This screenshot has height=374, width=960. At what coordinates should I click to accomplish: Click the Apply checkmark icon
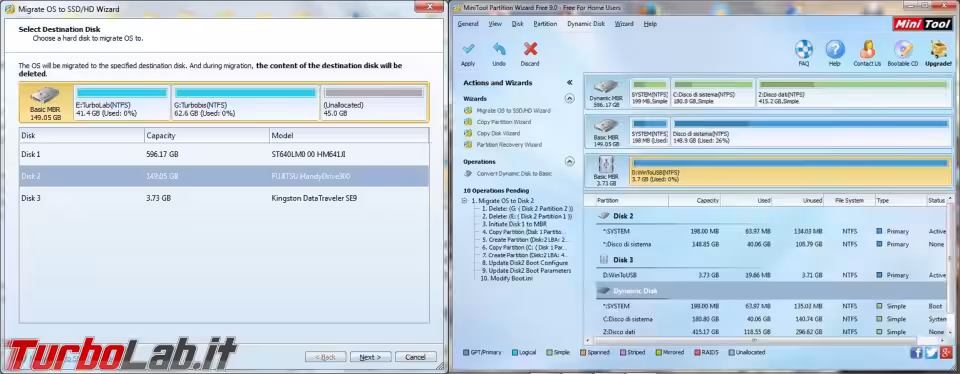[468, 49]
